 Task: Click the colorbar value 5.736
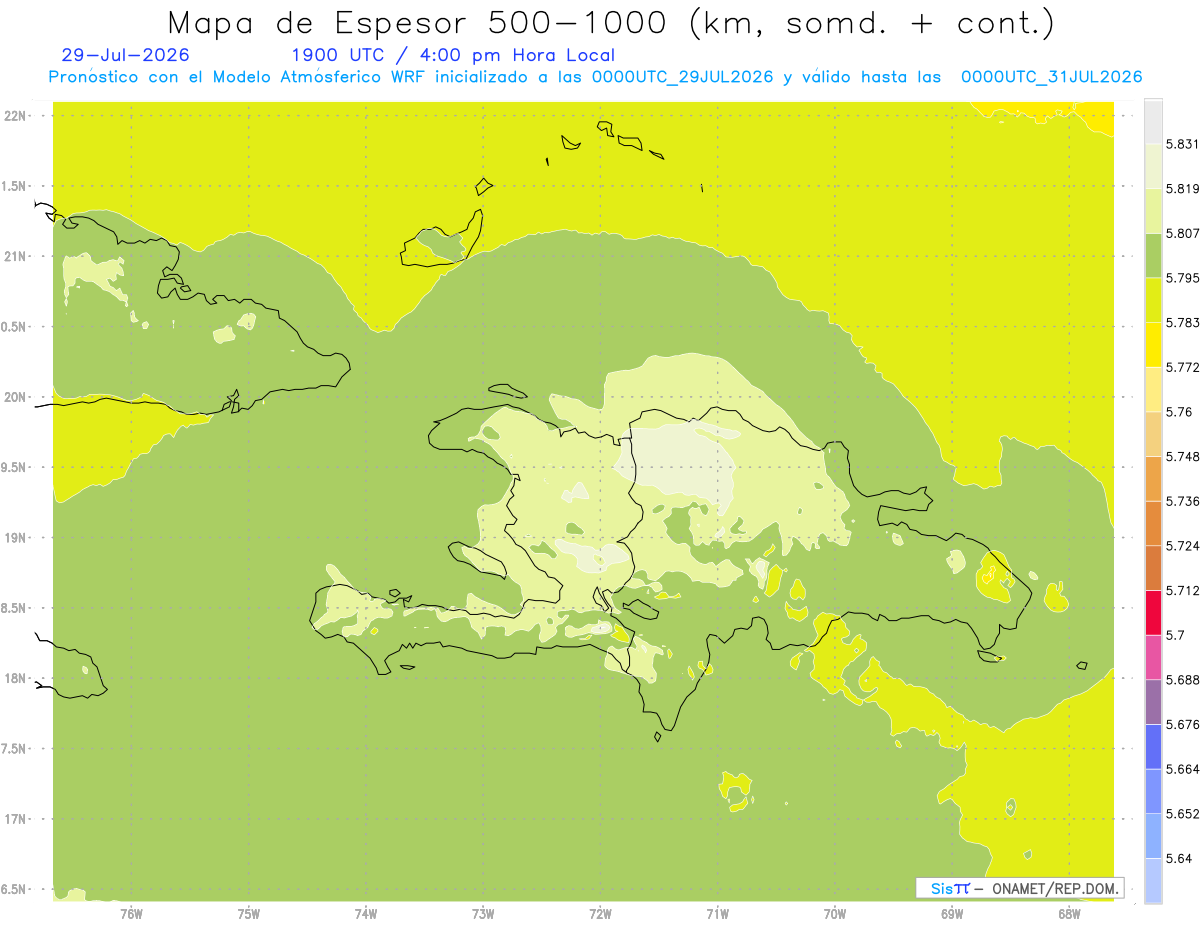1183,501
